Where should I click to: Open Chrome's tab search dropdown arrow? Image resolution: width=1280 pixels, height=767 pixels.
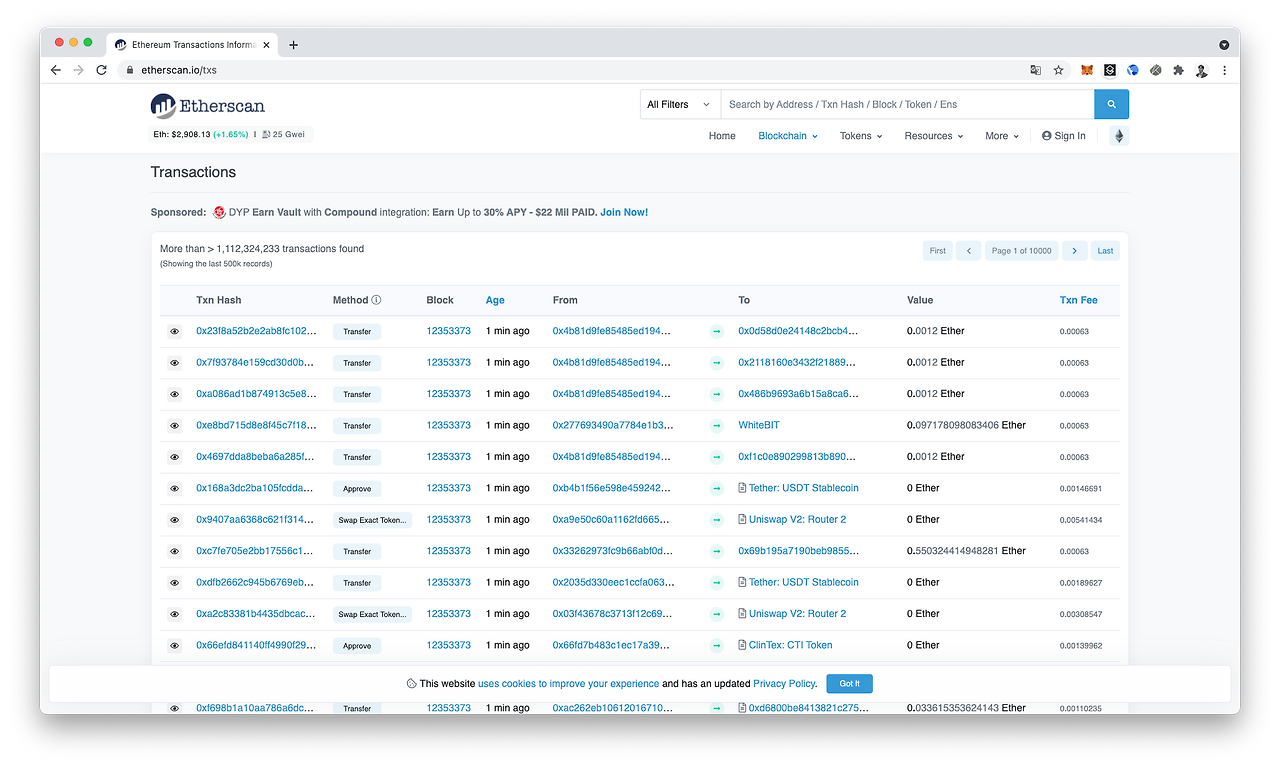click(1224, 45)
